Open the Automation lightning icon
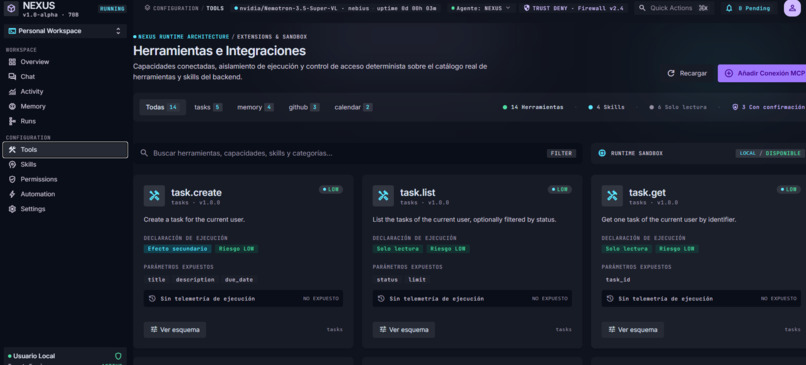This screenshot has height=365, width=806. 12,194
